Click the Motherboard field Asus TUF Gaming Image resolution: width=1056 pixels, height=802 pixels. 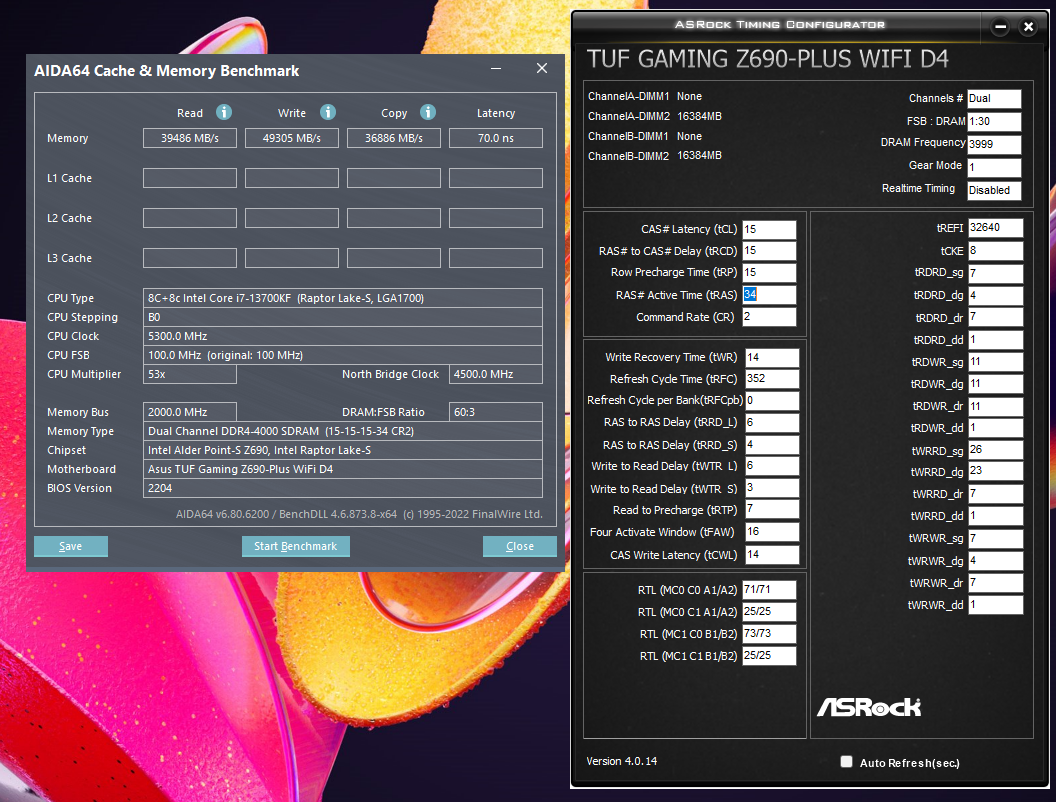pyautogui.click(x=343, y=469)
